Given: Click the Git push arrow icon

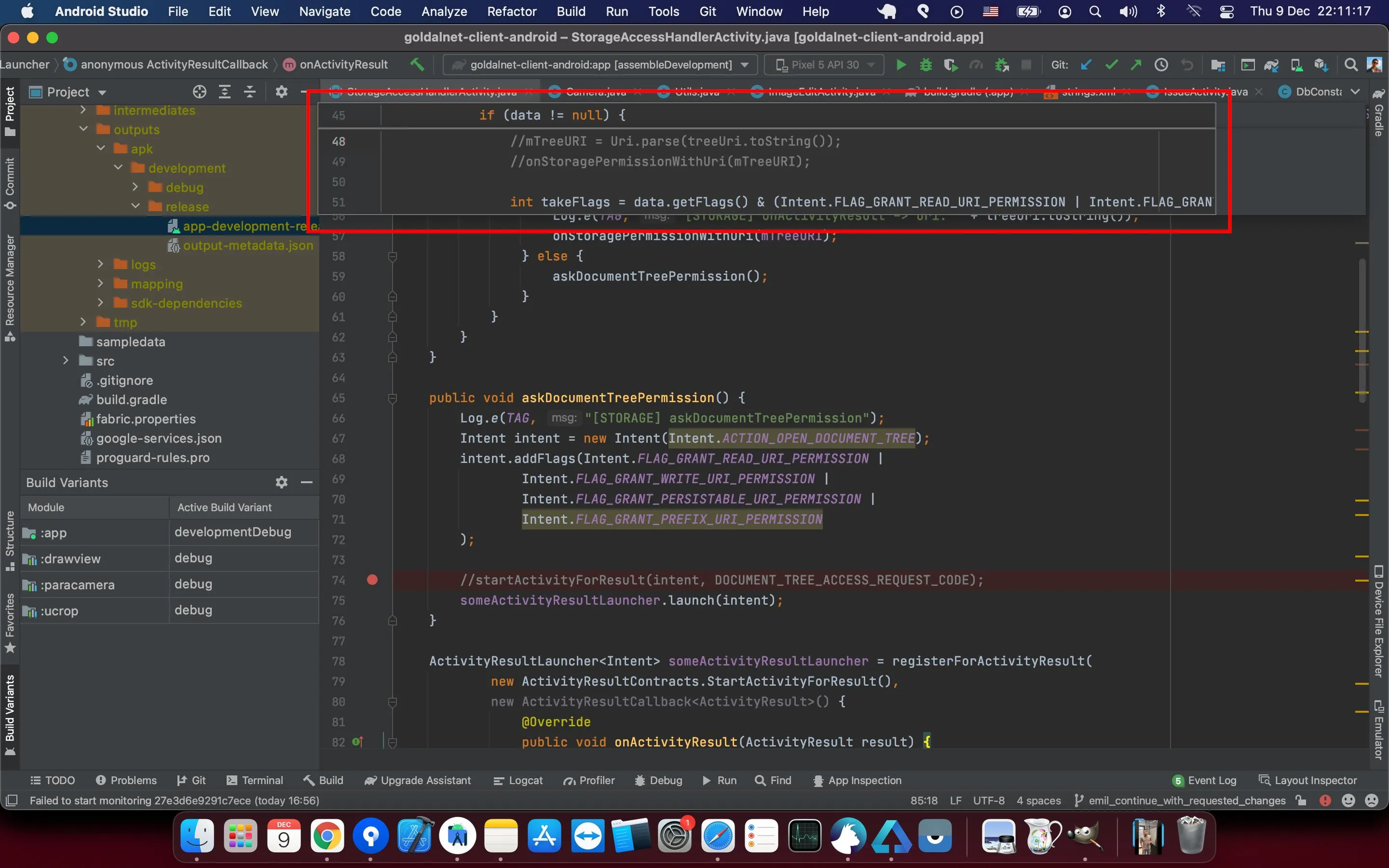Looking at the screenshot, I should click(1136, 65).
